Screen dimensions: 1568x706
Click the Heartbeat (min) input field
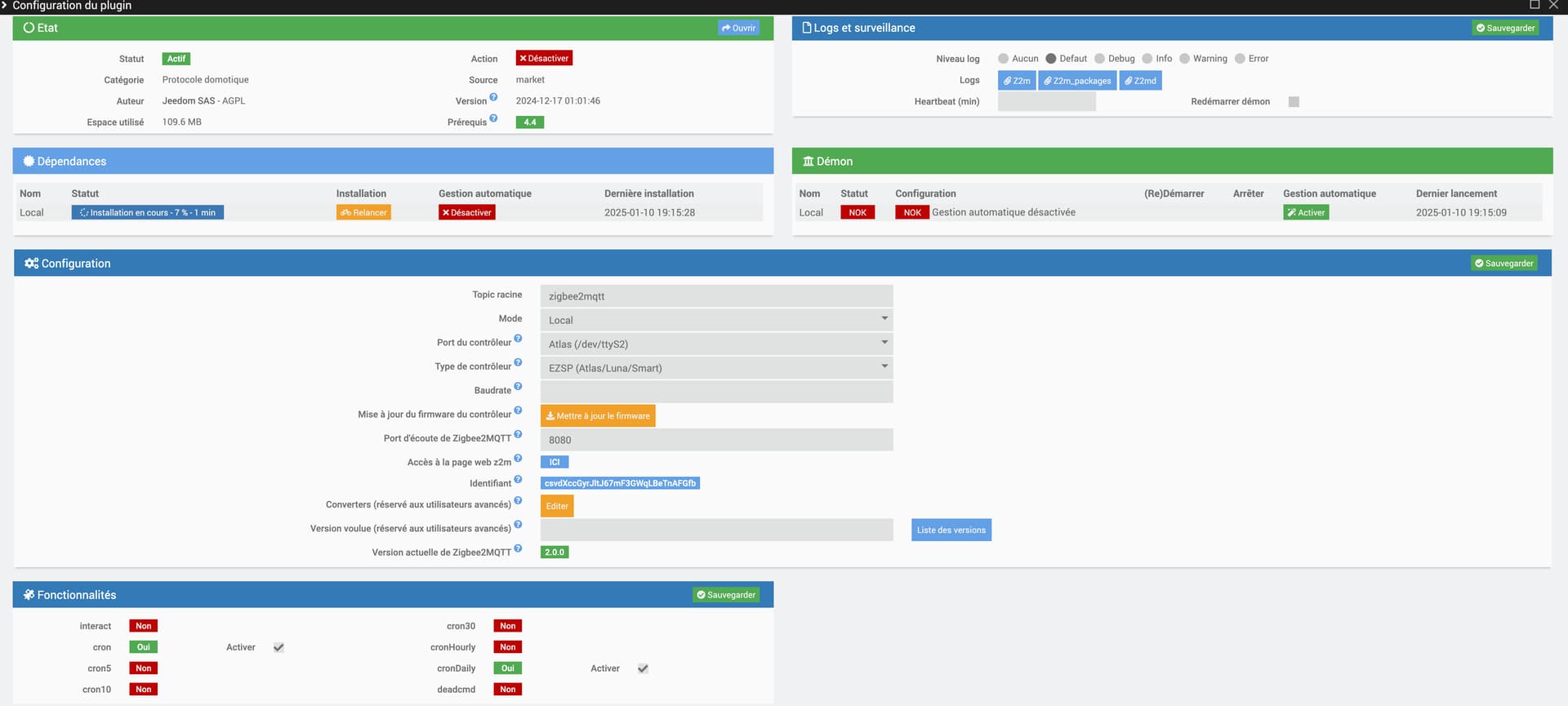[x=1047, y=101]
